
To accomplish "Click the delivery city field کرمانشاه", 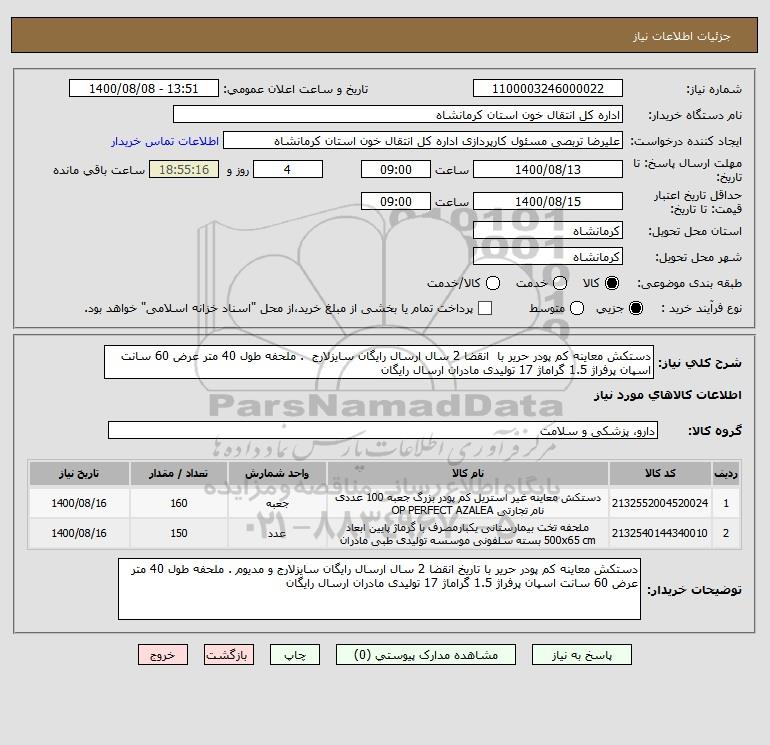I will [x=548, y=257].
